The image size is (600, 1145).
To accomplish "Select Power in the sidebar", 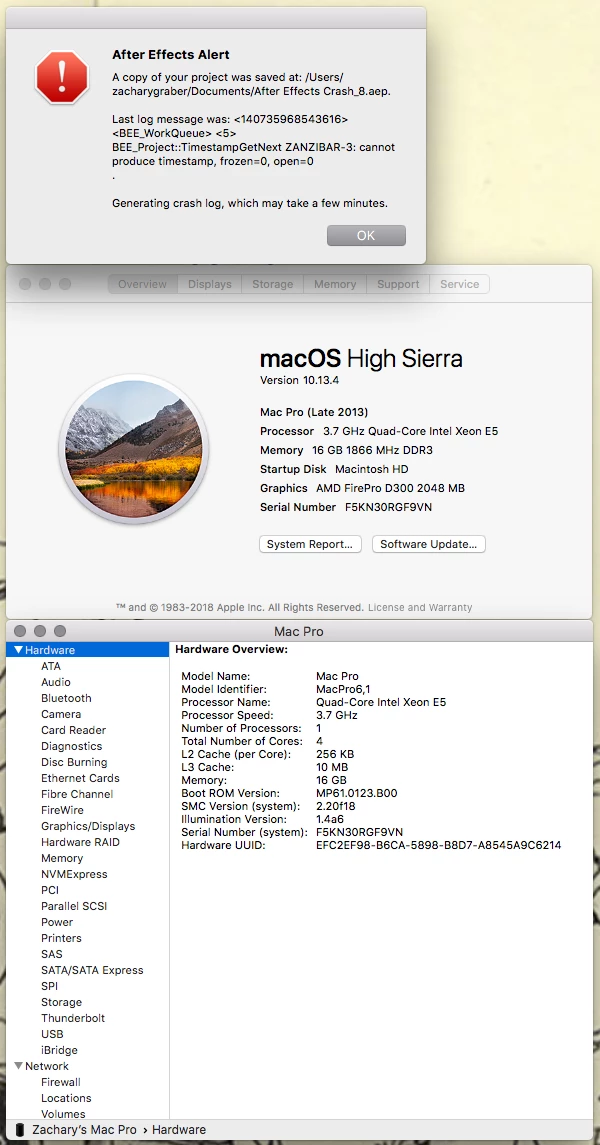I will click(57, 922).
